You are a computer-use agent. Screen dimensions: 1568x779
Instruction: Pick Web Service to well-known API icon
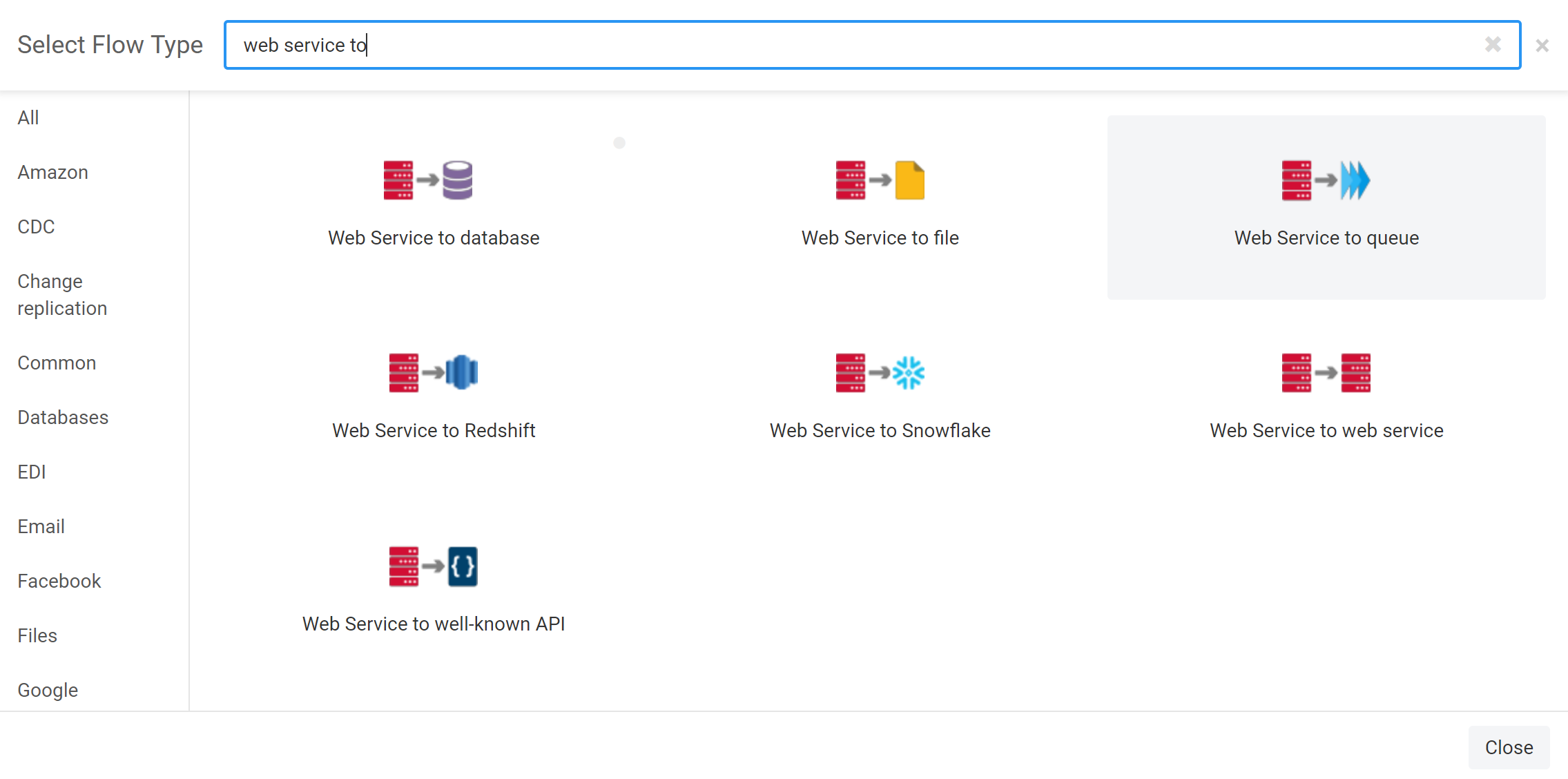(x=433, y=566)
